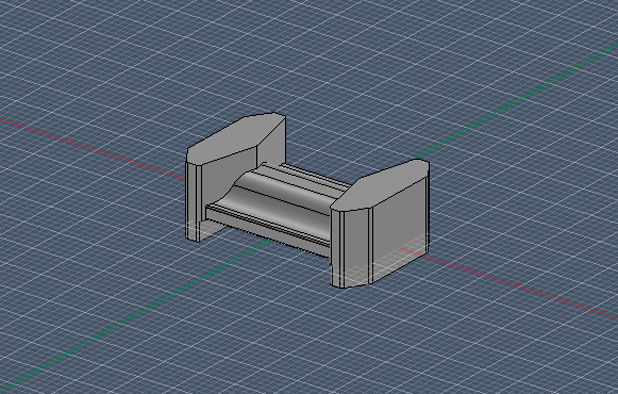This screenshot has width=618, height=394.
Task: Click the chamfered top face of left block
Action: coord(236,138)
